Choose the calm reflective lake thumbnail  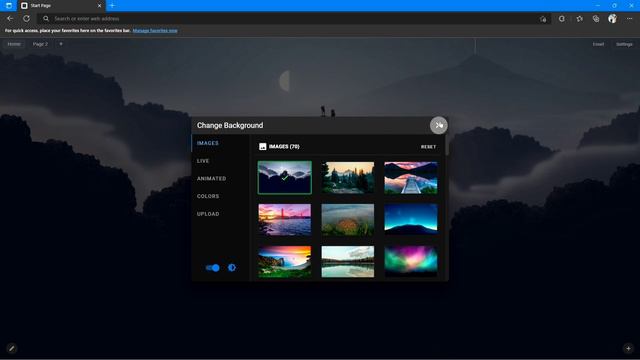[x=348, y=262]
